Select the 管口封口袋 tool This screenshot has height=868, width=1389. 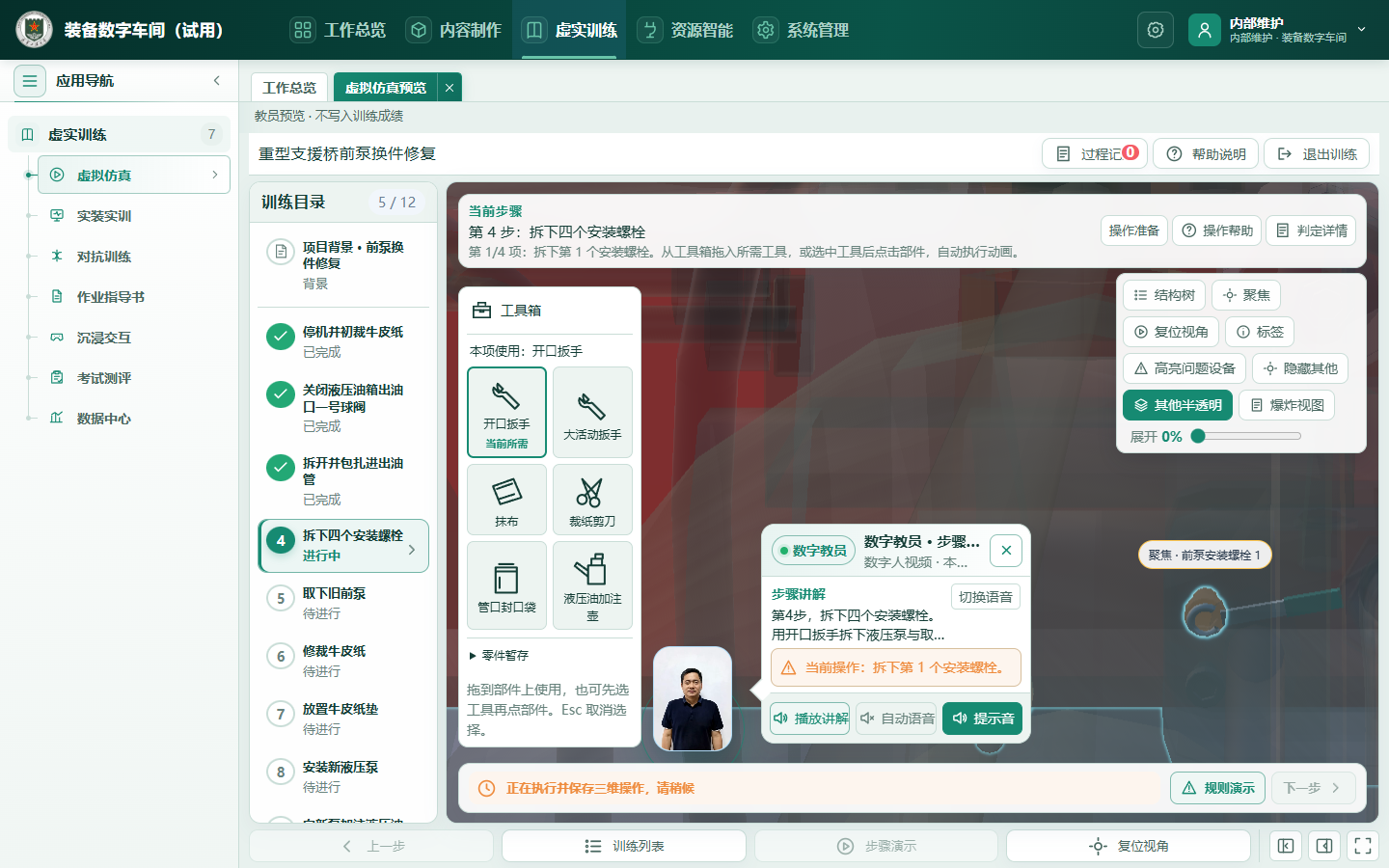506,586
